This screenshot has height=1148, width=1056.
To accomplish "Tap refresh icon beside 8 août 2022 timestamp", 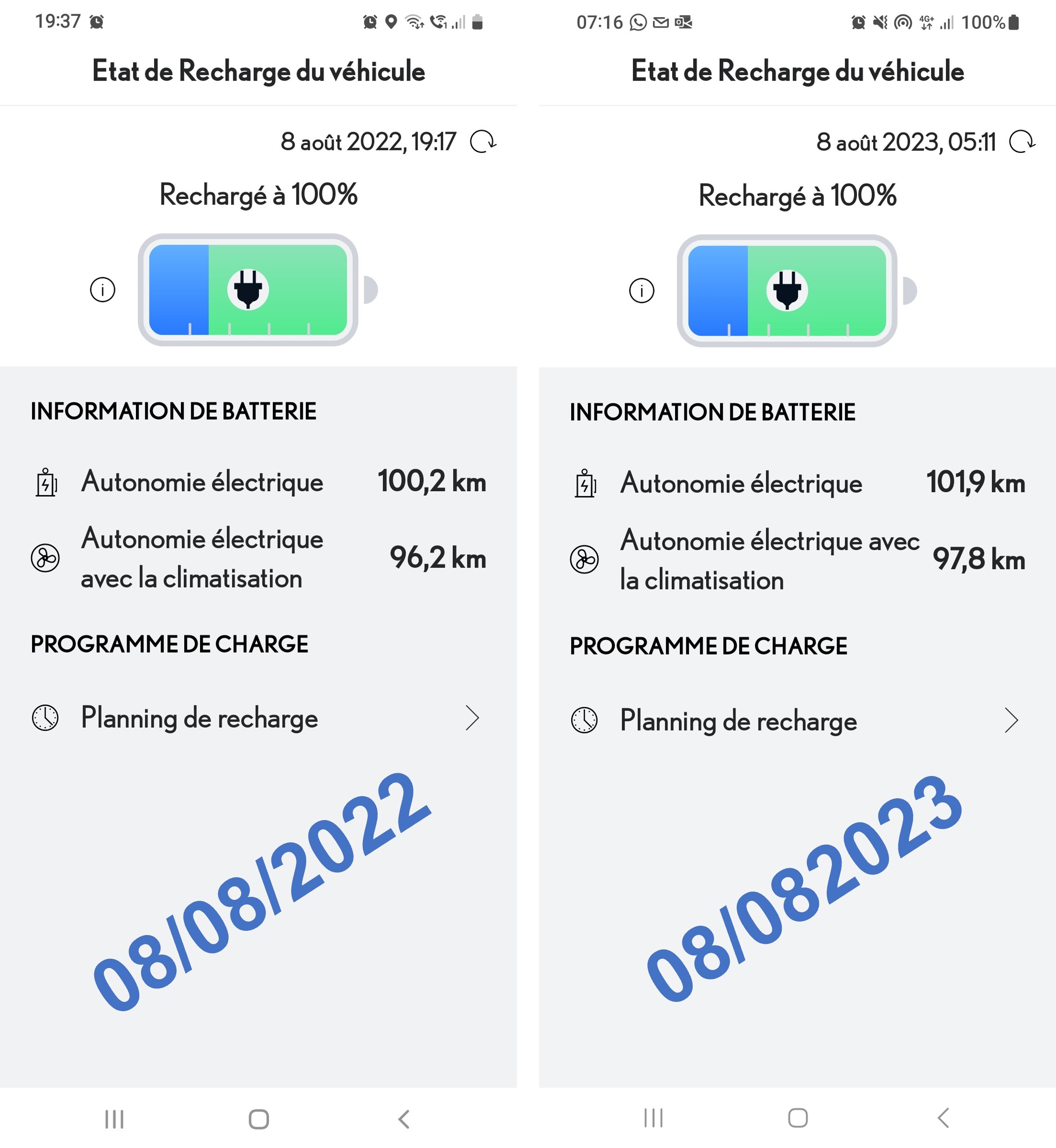I will point(483,141).
